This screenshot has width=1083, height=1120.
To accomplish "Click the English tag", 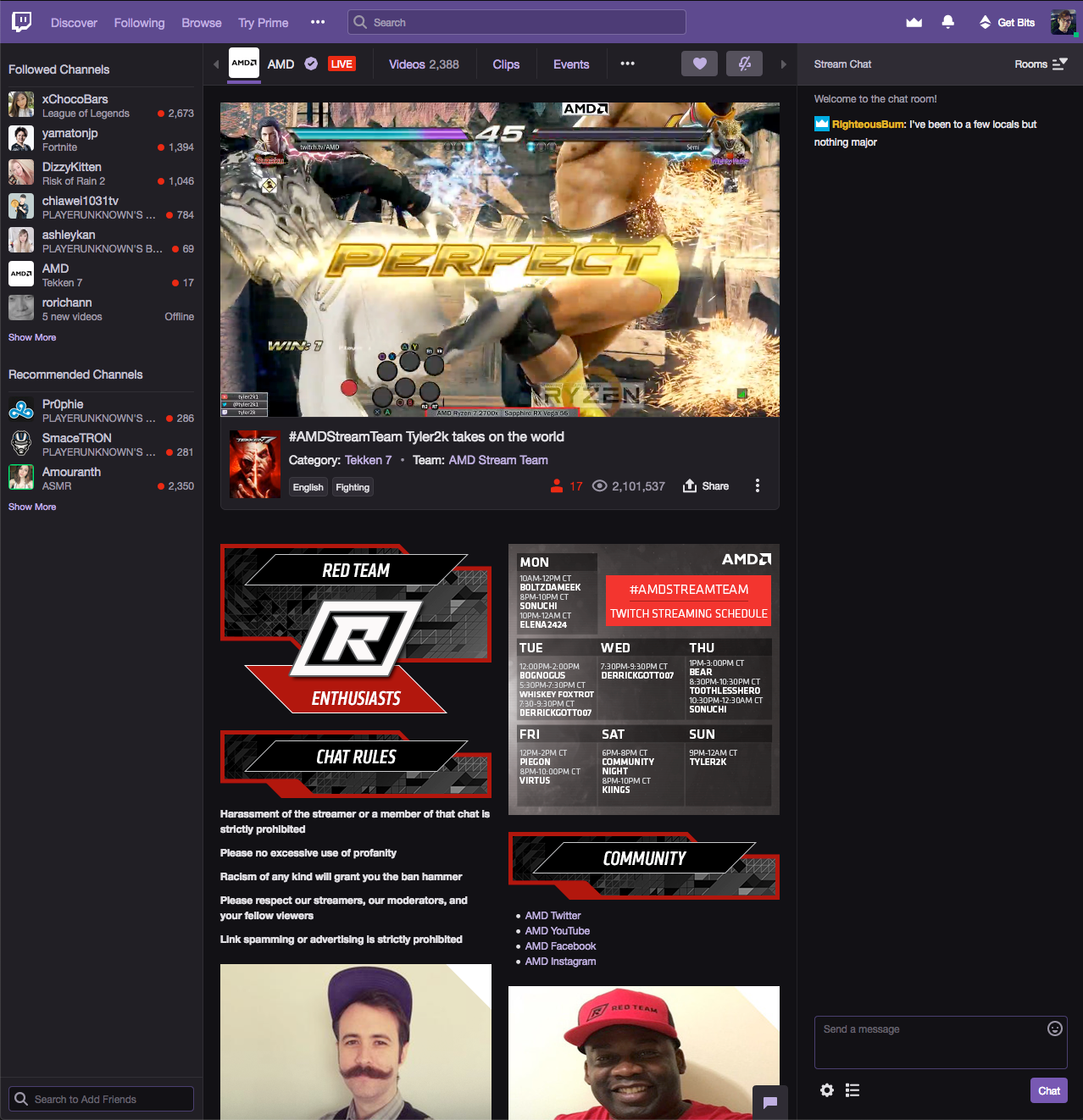I will tap(308, 487).
